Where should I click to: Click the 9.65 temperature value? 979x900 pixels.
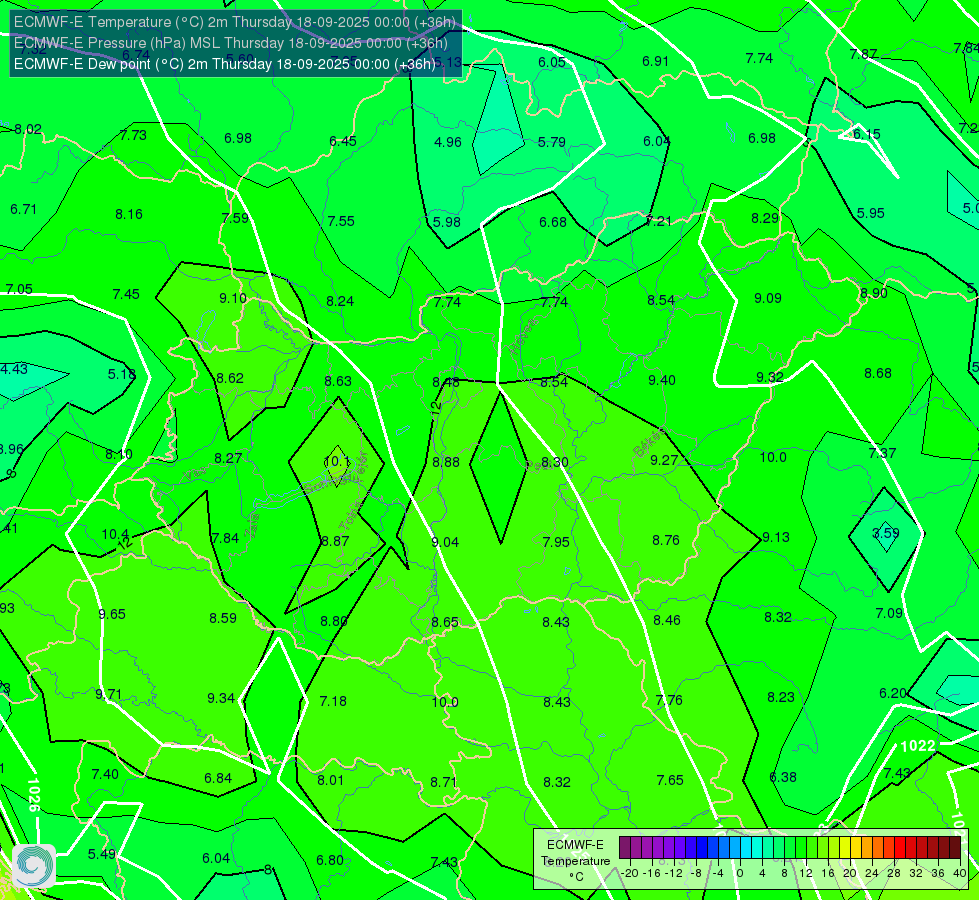[112, 615]
